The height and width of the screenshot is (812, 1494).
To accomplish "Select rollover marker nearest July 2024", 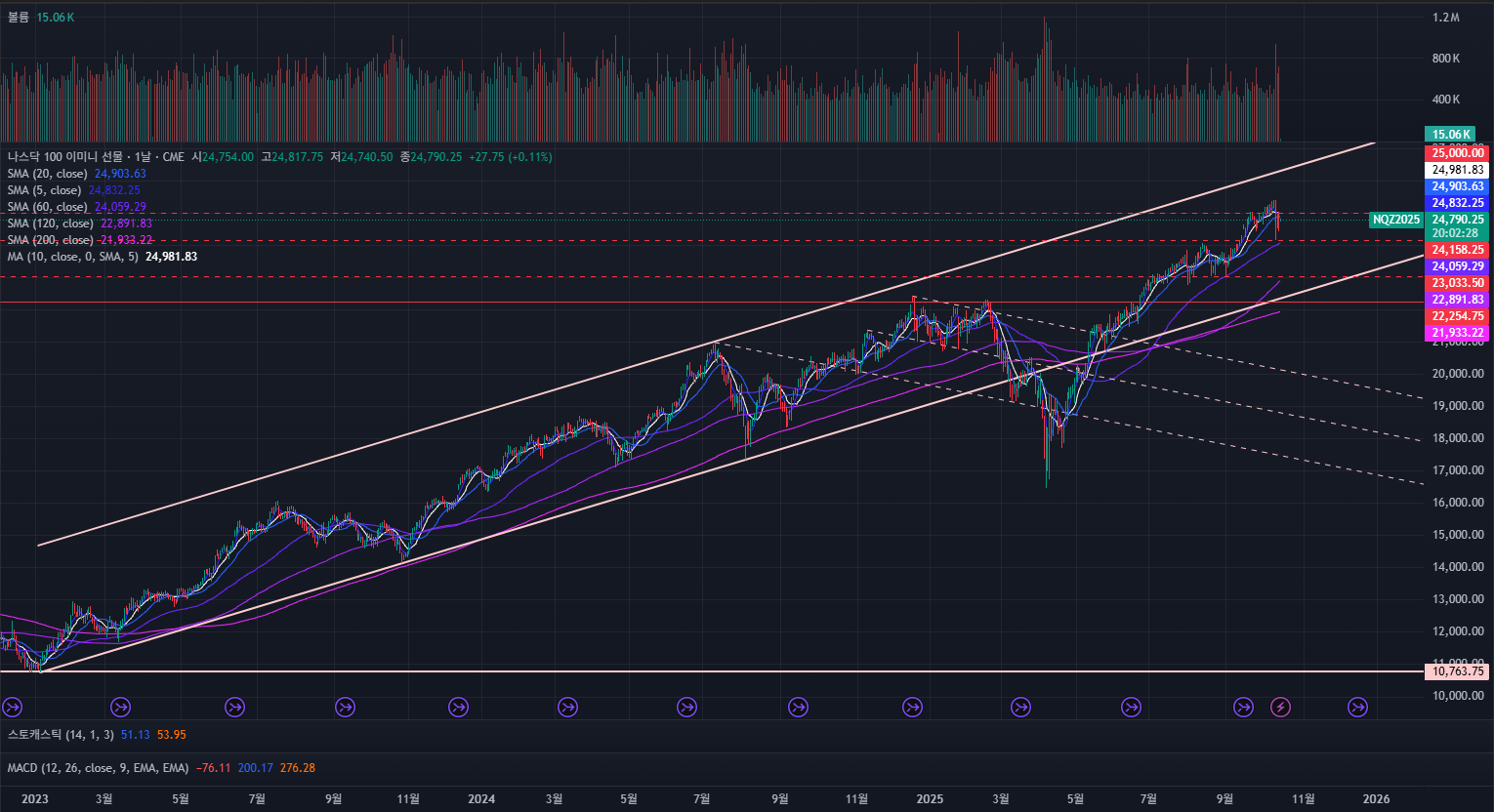I will 687,707.
